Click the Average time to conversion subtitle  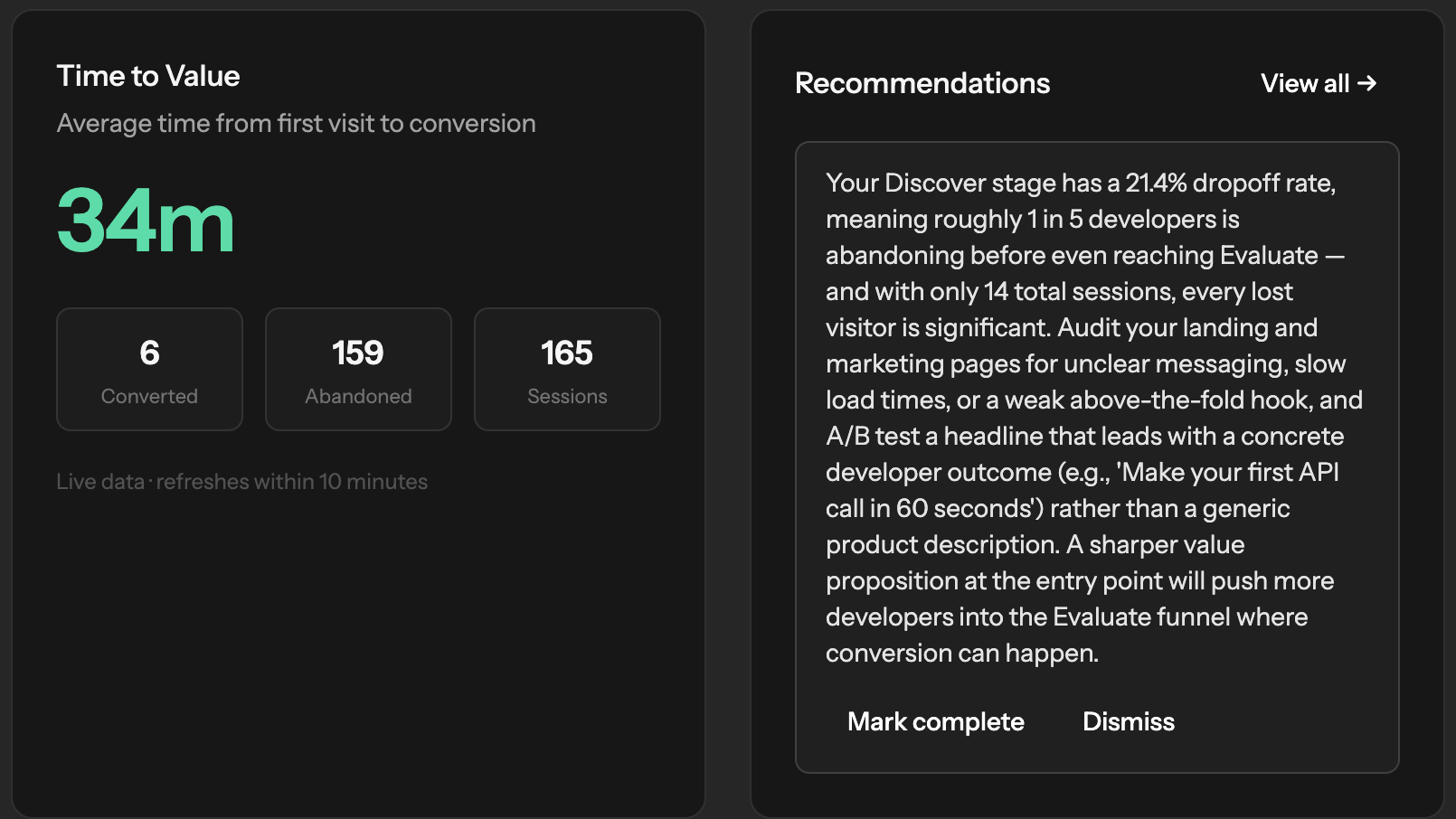296,123
